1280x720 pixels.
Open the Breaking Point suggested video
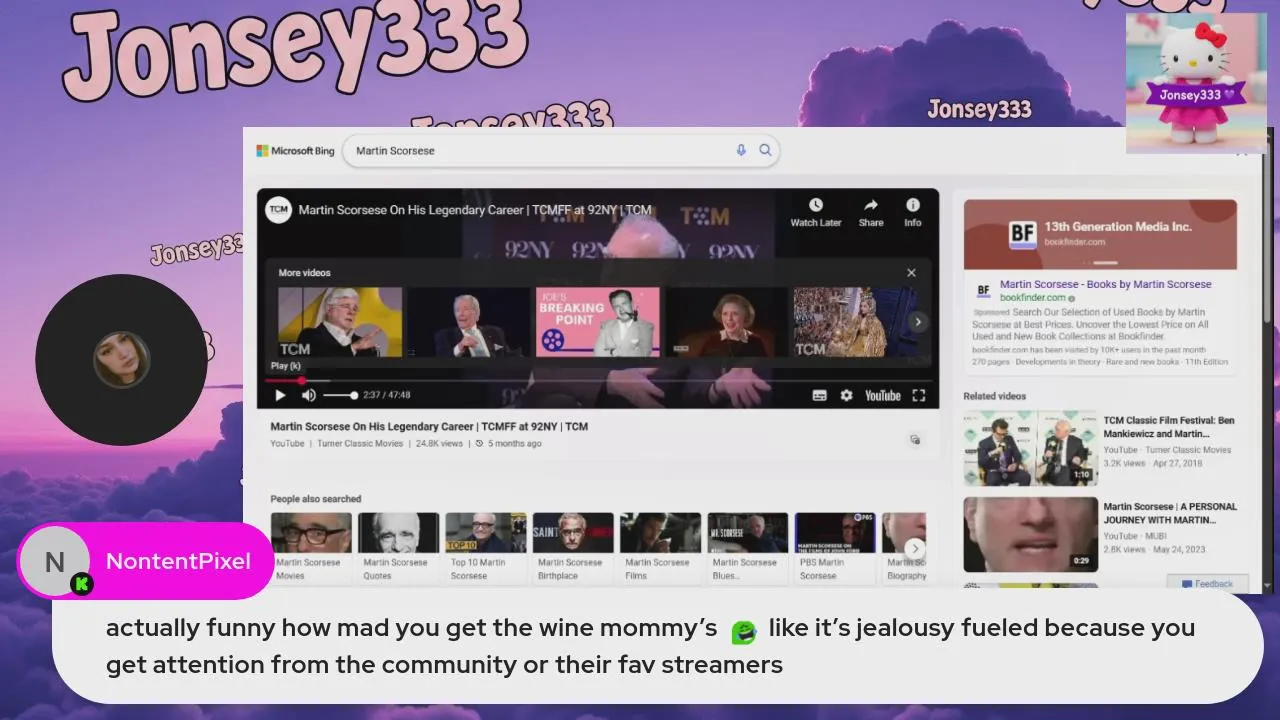(x=598, y=322)
